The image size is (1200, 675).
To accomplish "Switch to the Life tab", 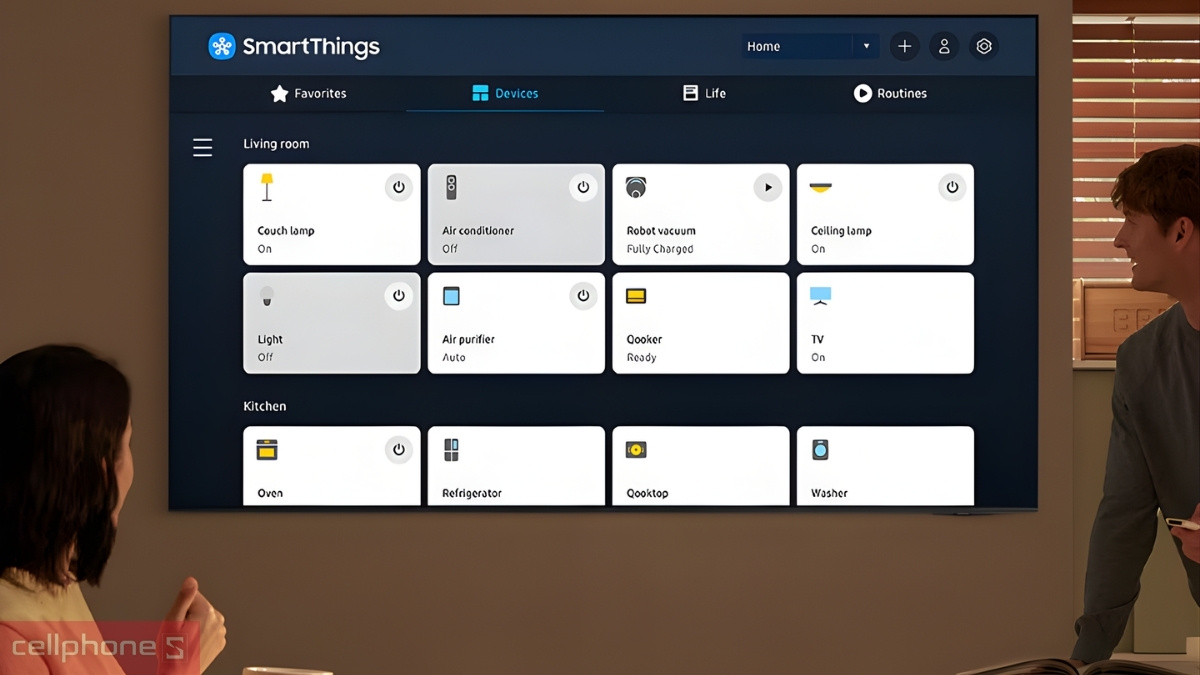I will pyautogui.click(x=705, y=93).
